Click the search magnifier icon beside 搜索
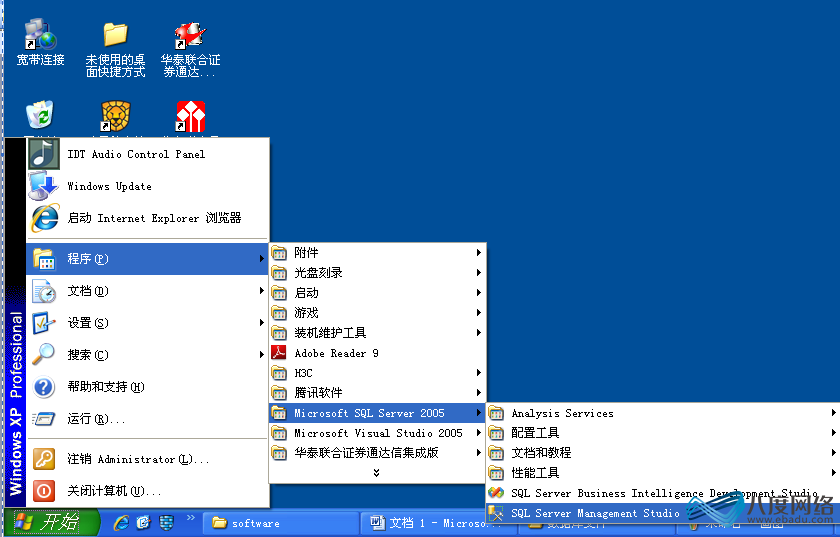 43,354
